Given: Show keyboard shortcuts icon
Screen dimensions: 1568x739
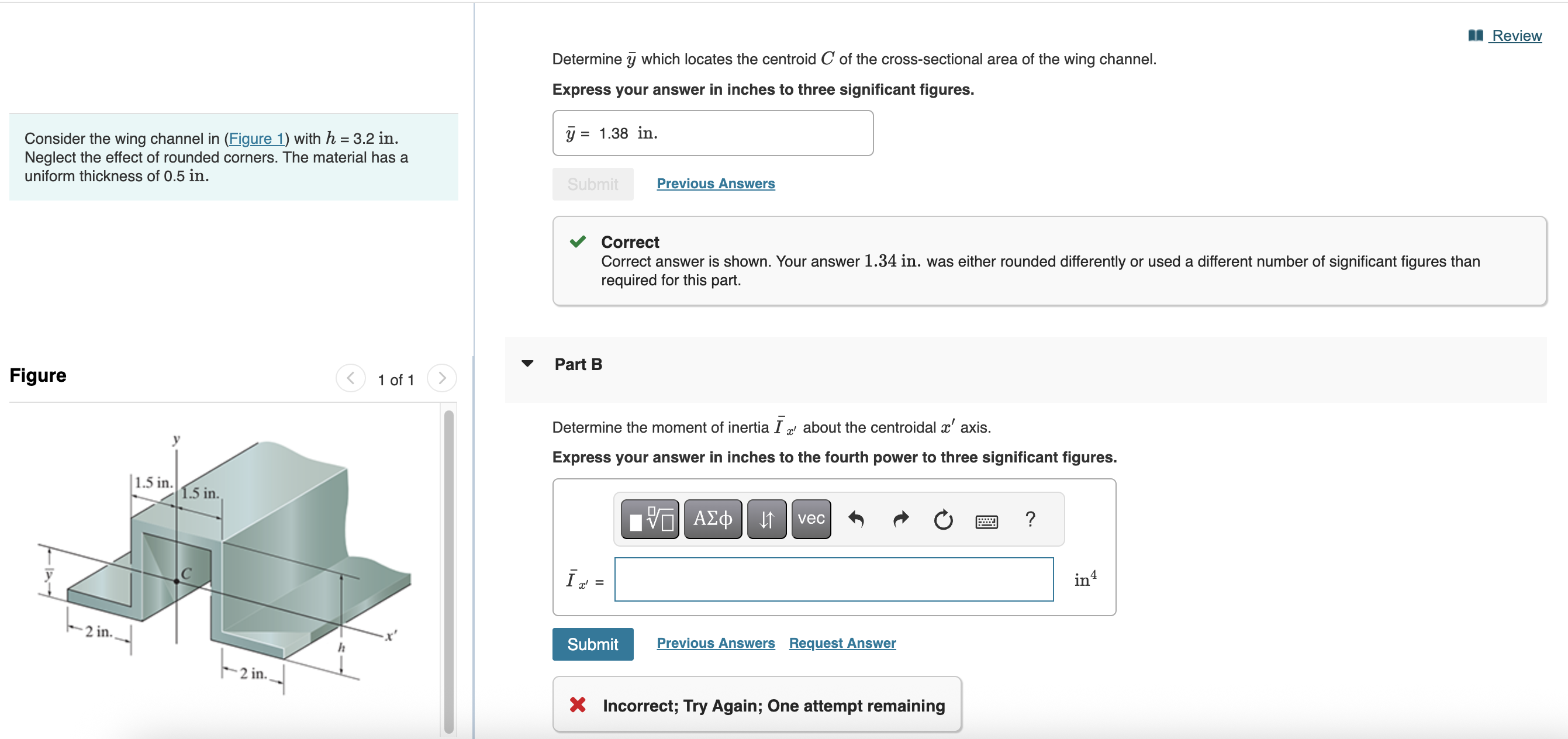Looking at the screenshot, I should [x=986, y=521].
